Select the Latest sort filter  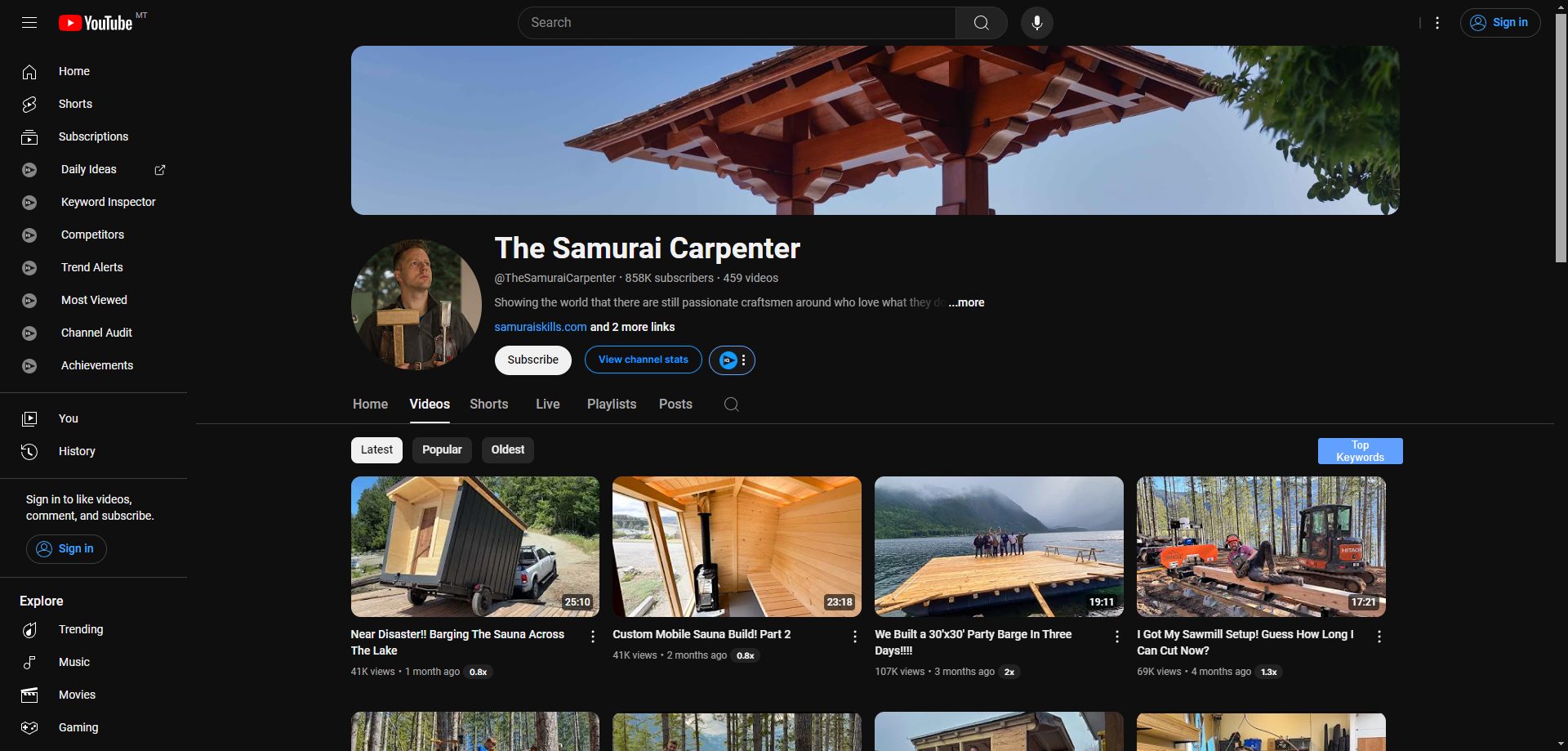click(x=376, y=450)
